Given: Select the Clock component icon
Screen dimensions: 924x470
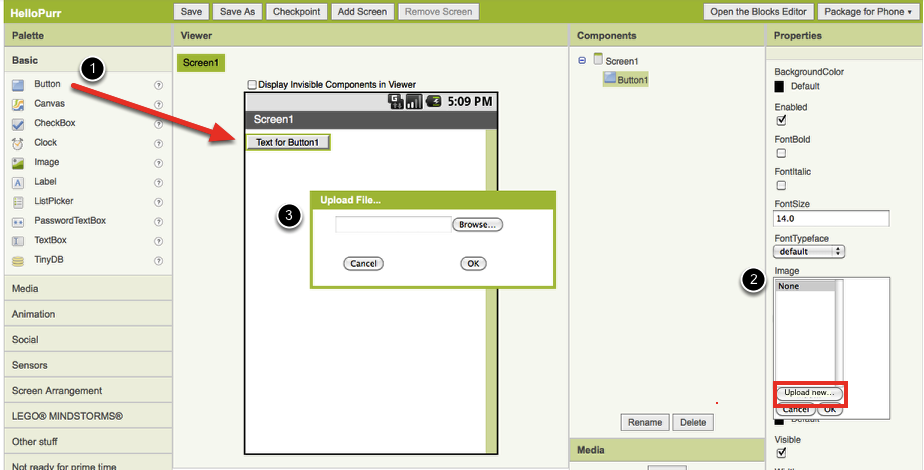Looking at the screenshot, I should tap(18, 144).
